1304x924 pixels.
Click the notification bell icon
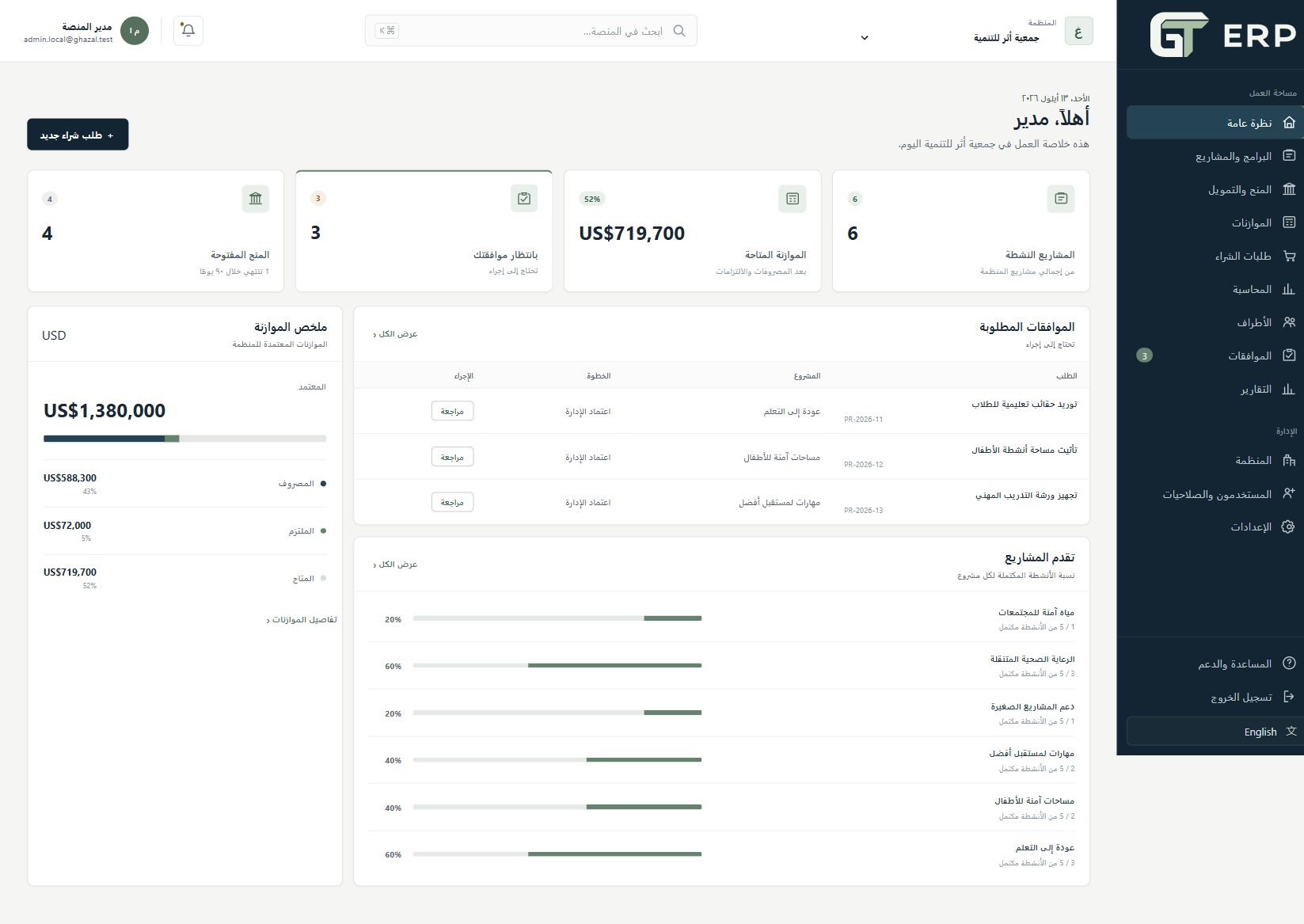coord(188,31)
